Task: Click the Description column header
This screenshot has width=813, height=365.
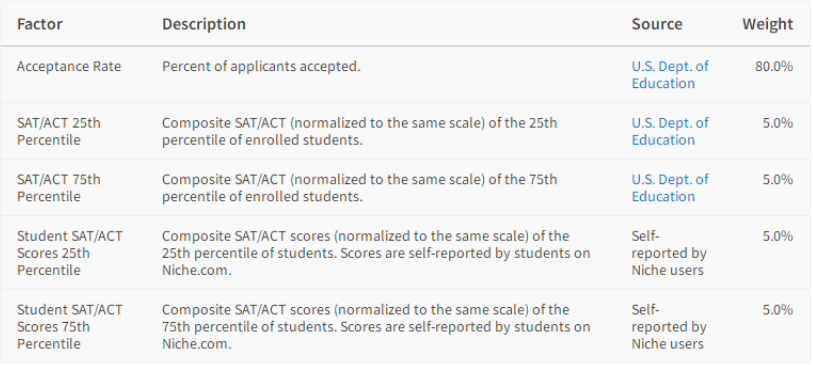Action: click(x=204, y=24)
